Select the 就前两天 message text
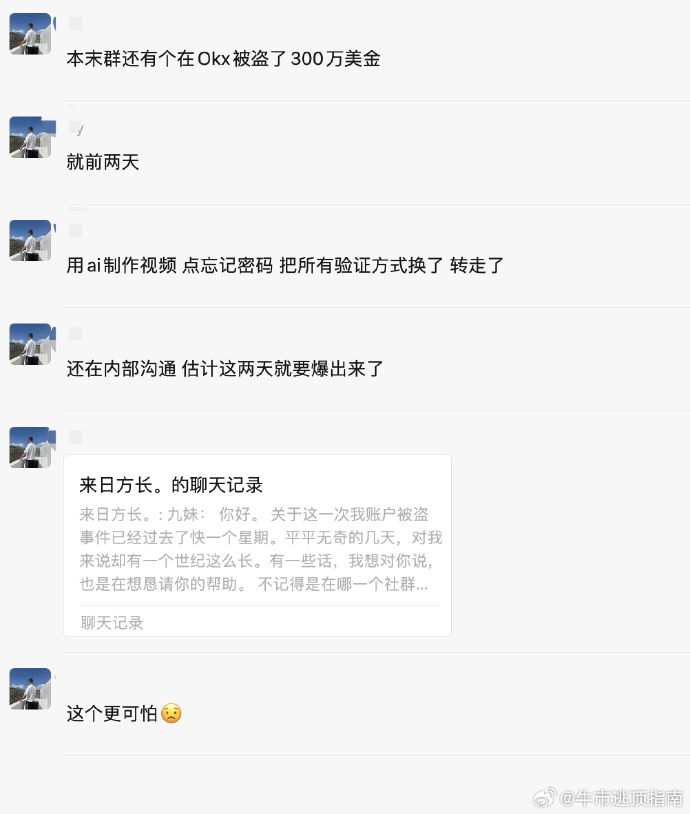This screenshot has height=814, width=690. [102, 162]
